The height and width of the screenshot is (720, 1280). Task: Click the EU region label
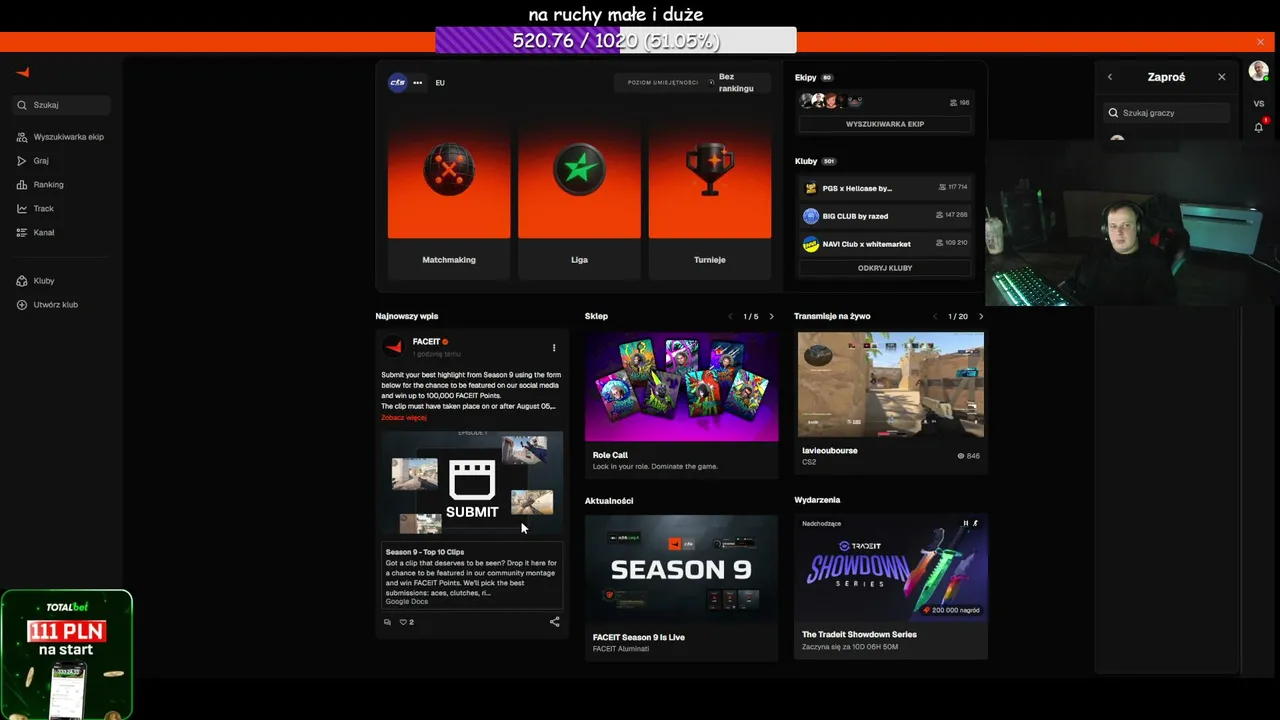(x=440, y=83)
